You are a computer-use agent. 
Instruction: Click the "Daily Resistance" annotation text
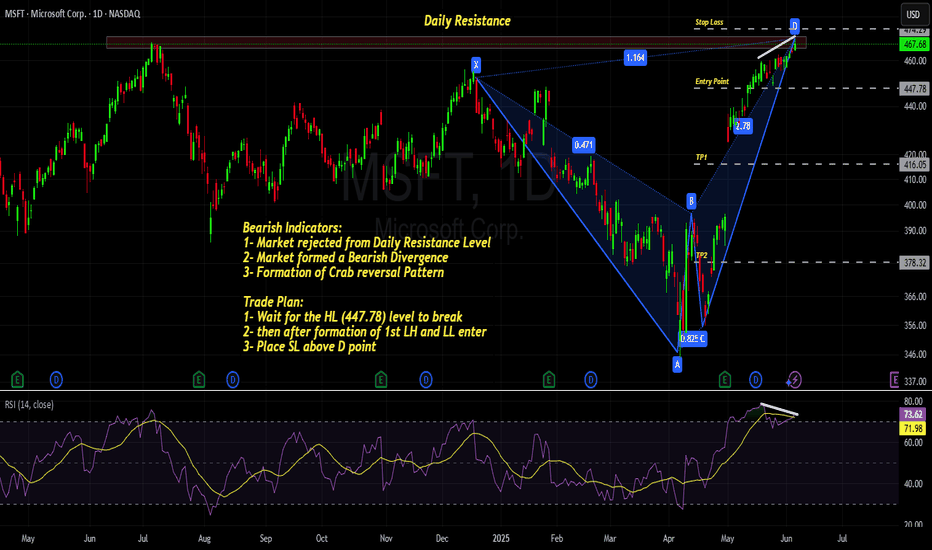point(467,21)
